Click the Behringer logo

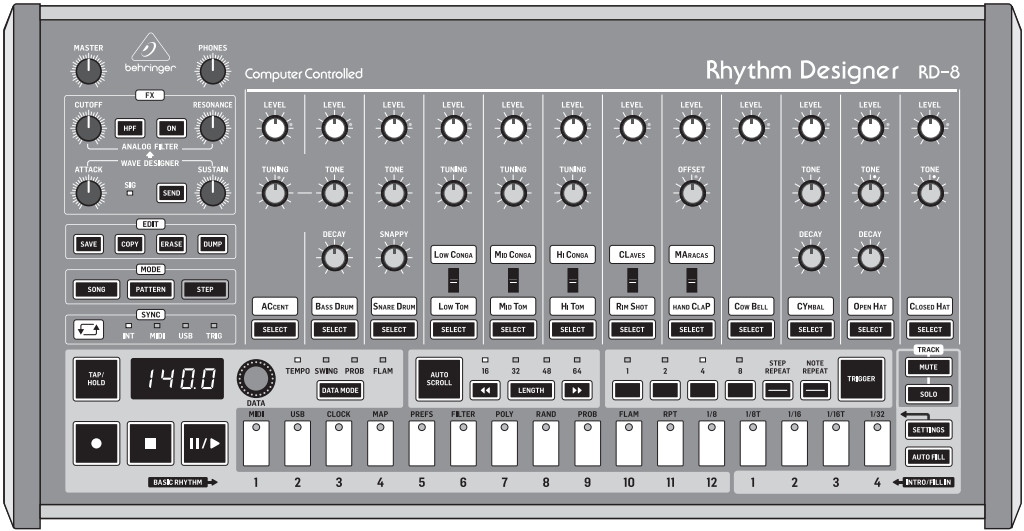click(150, 53)
